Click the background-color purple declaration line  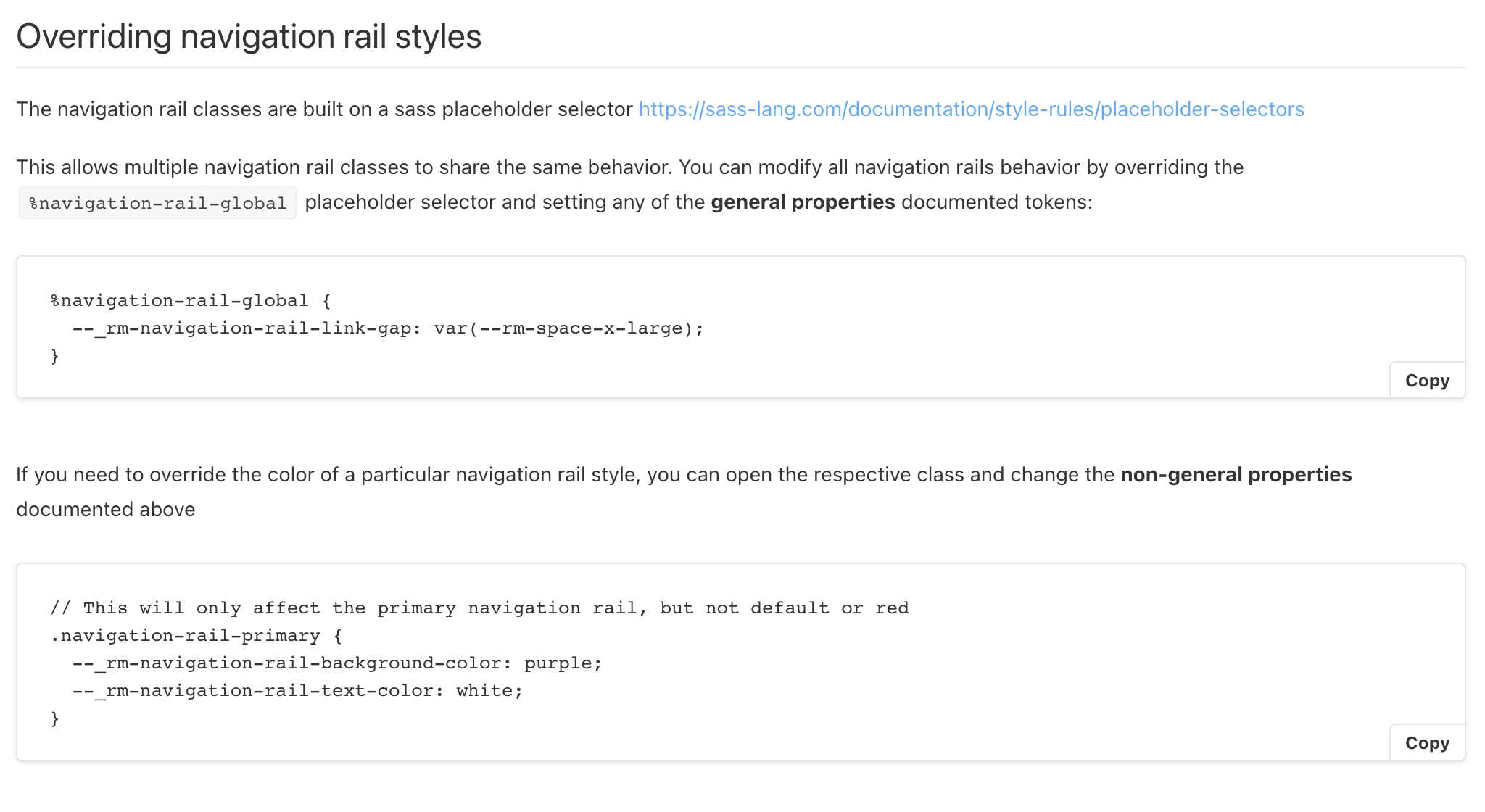click(x=336, y=663)
